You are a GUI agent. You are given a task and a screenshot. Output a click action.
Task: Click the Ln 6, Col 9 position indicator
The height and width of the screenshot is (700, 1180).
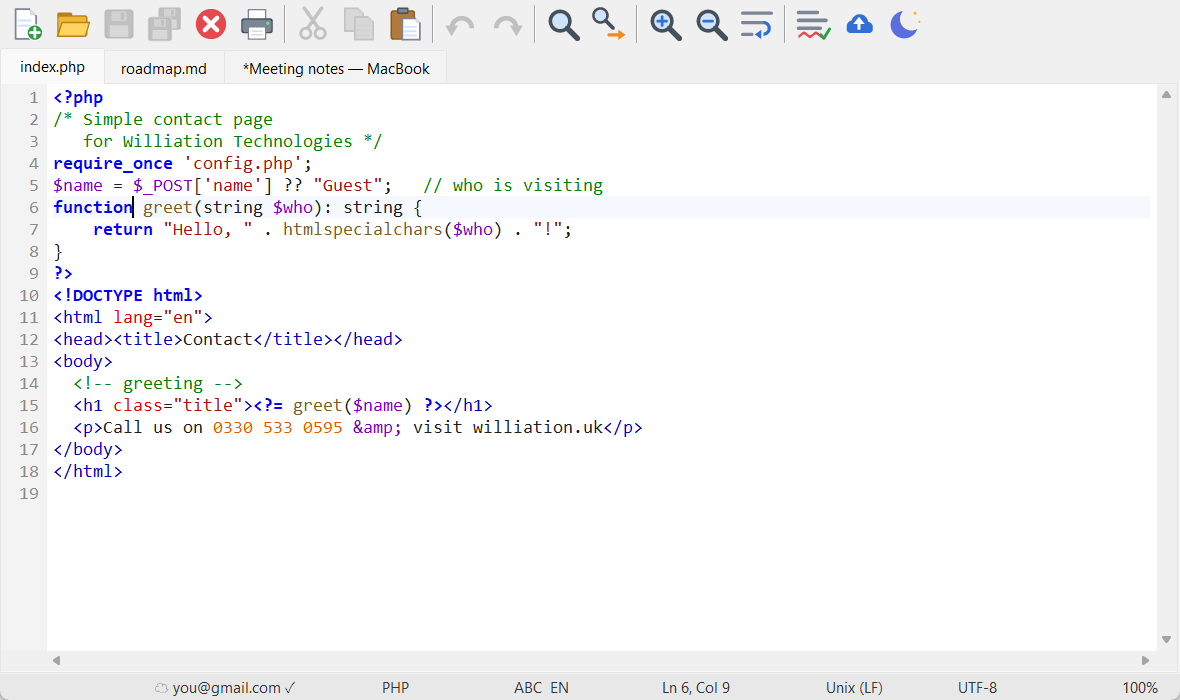(696, 688)
